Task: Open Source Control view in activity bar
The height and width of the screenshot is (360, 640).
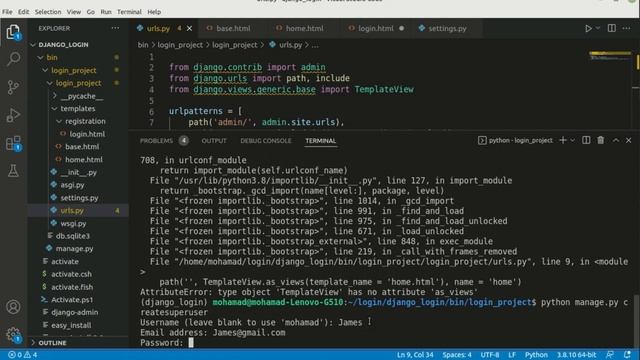Action: coord(13,87)
